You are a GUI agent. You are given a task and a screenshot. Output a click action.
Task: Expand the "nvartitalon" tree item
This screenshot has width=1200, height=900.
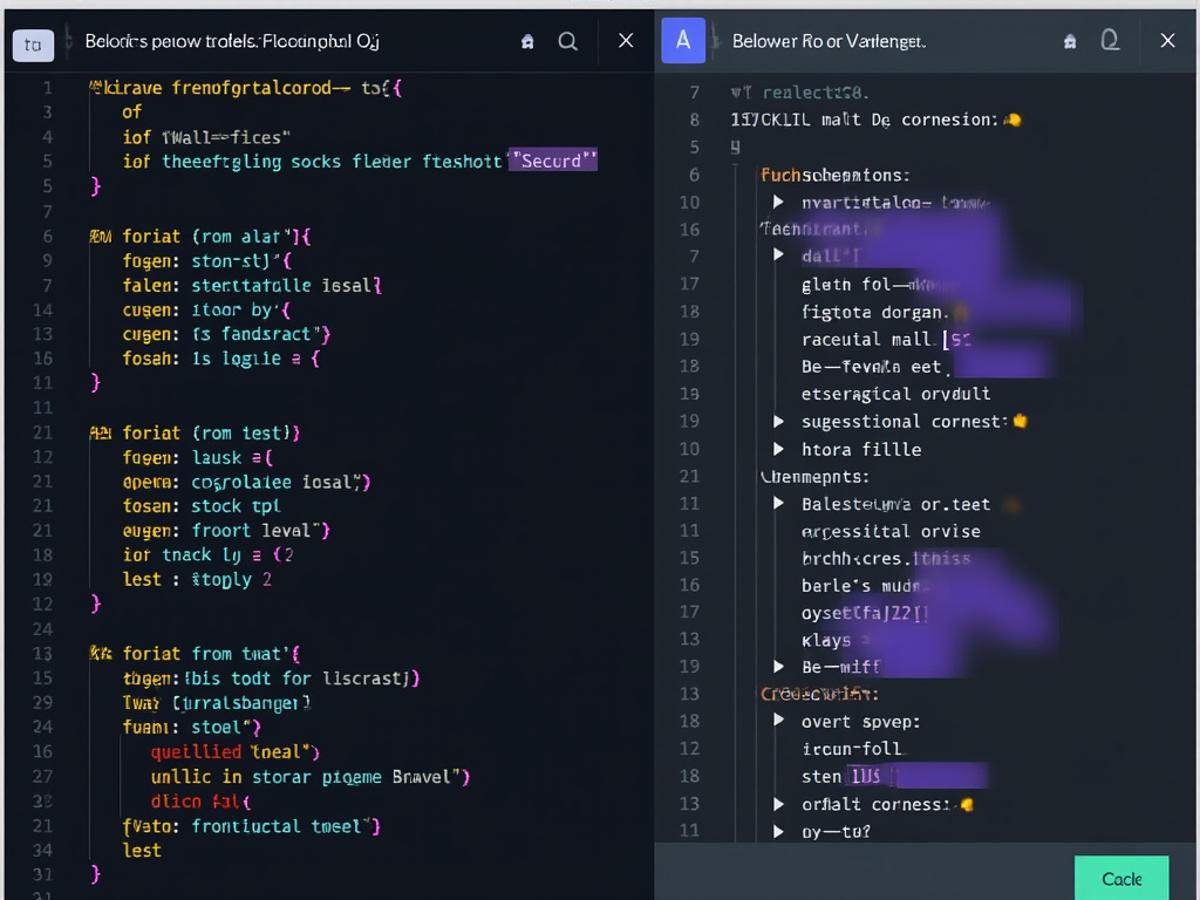pyautogui.click(x=779, y=202)
